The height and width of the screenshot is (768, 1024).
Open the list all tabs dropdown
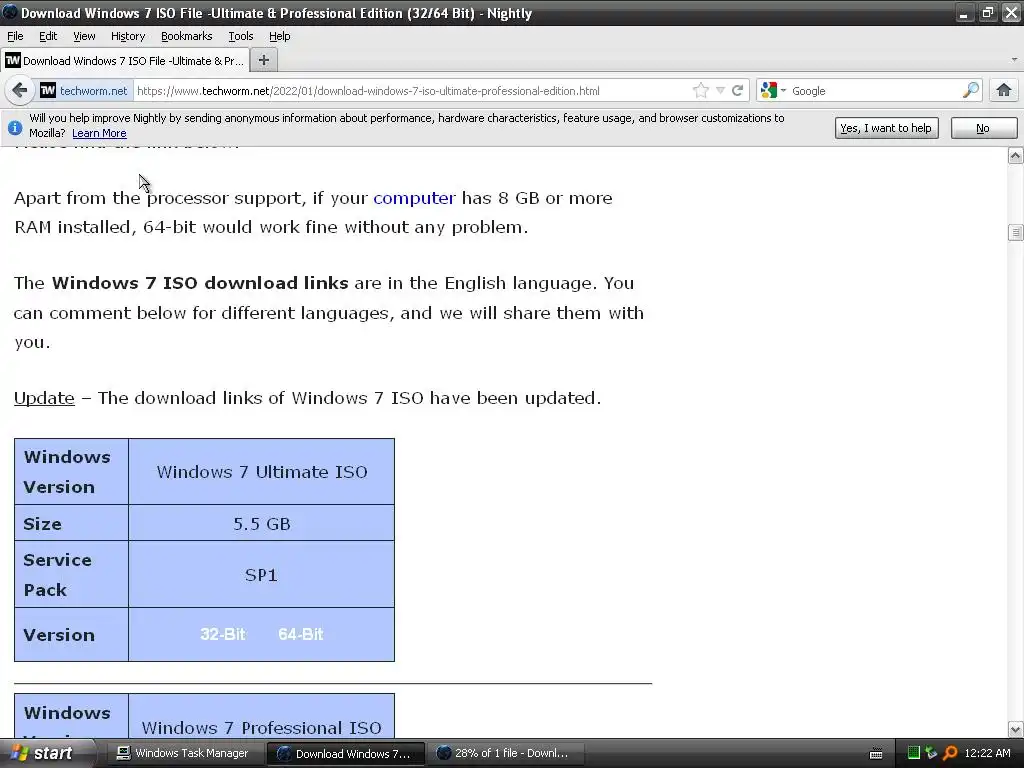coord(1014,59)
